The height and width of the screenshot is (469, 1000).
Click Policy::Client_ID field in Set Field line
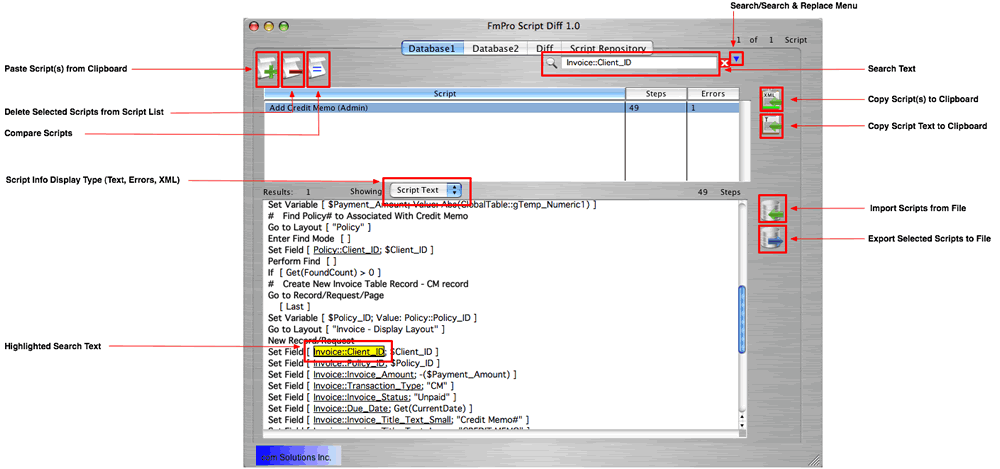click(349, 250)
